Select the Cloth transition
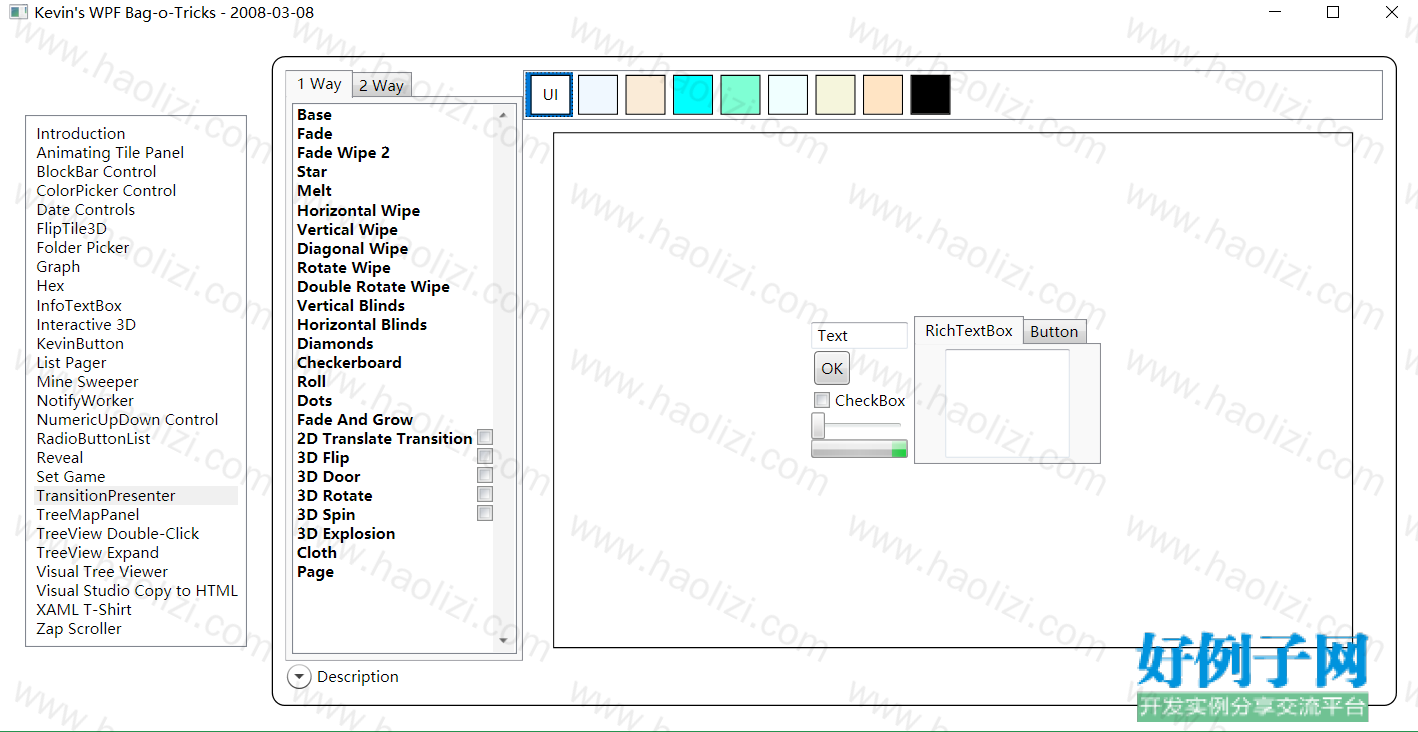Image resolution: width=1418 pixels, height=732 pixels. click(317, 553)
